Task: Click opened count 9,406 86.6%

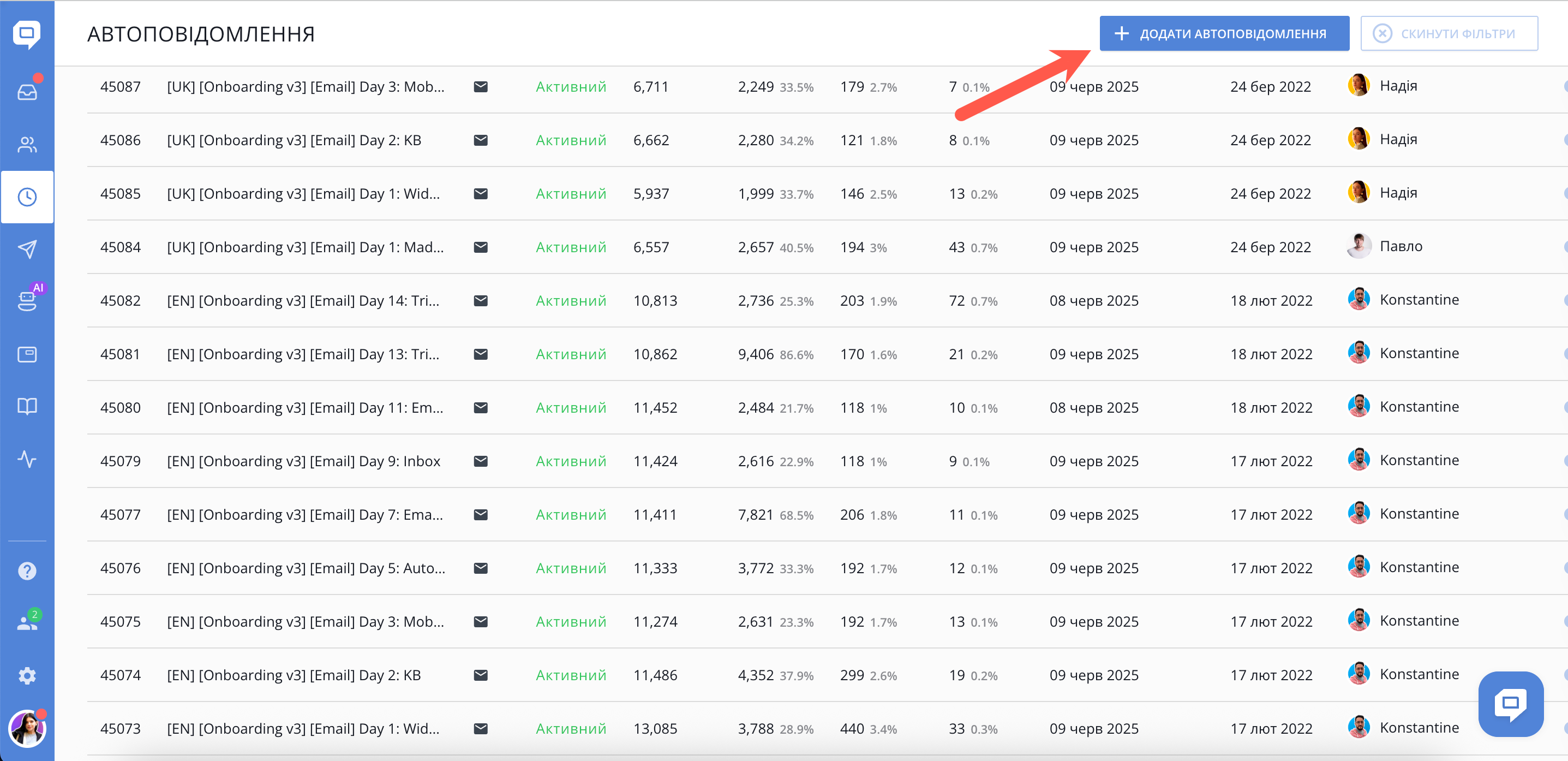Action: 775,355
